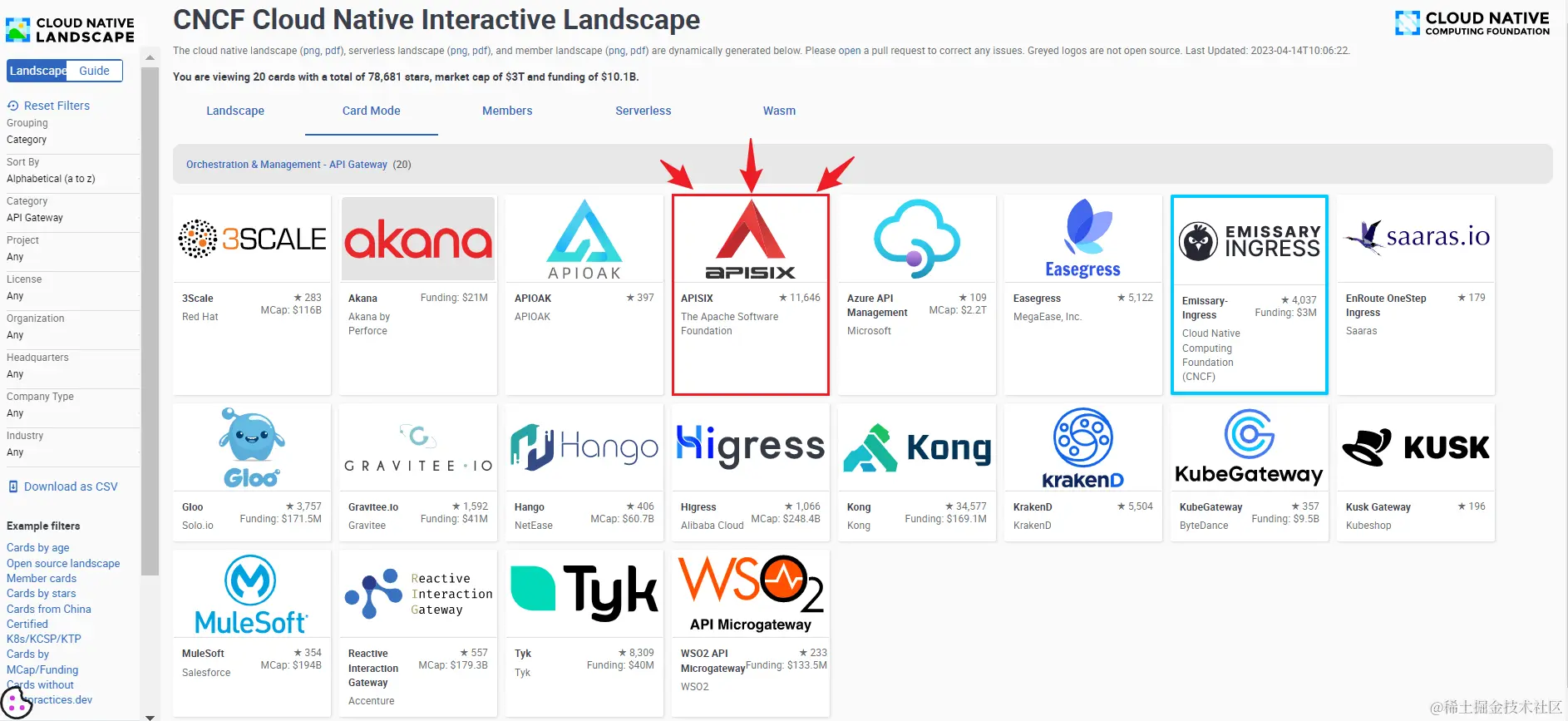The image size is (1568, 721).
Task: Open the APISIX logo card
Action: click(x=751, y=239)
